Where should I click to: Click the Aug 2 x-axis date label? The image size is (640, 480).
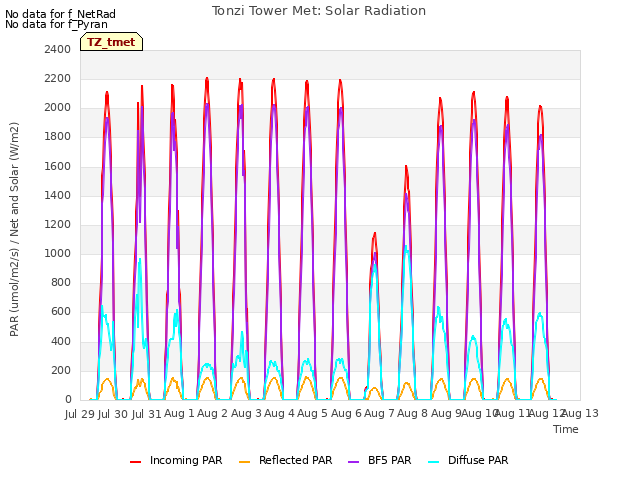pos(212,413)
